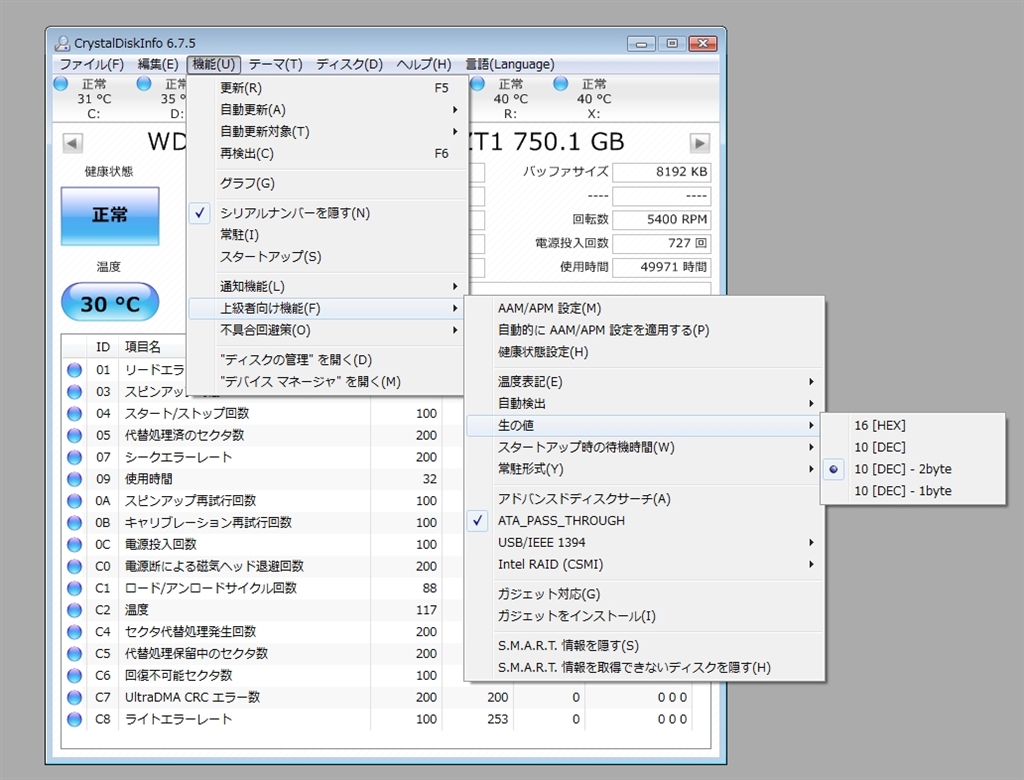
Task: Expand 温度表記(E) submenu
Action: click(643, 382)
